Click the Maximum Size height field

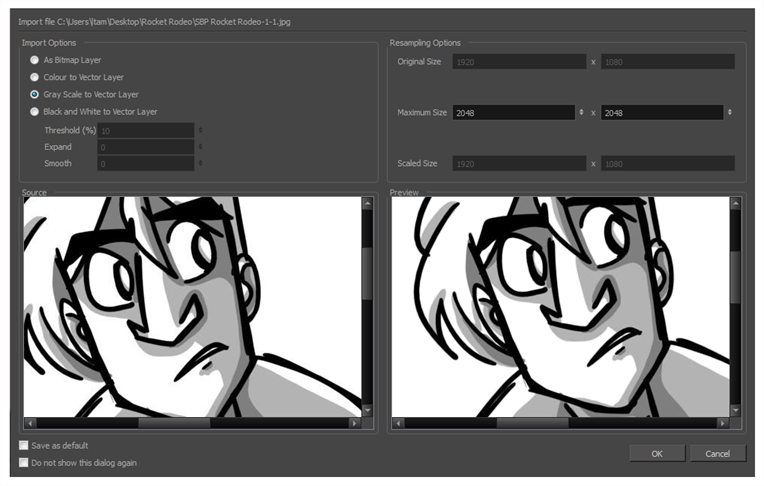click(x=662, y=113)
